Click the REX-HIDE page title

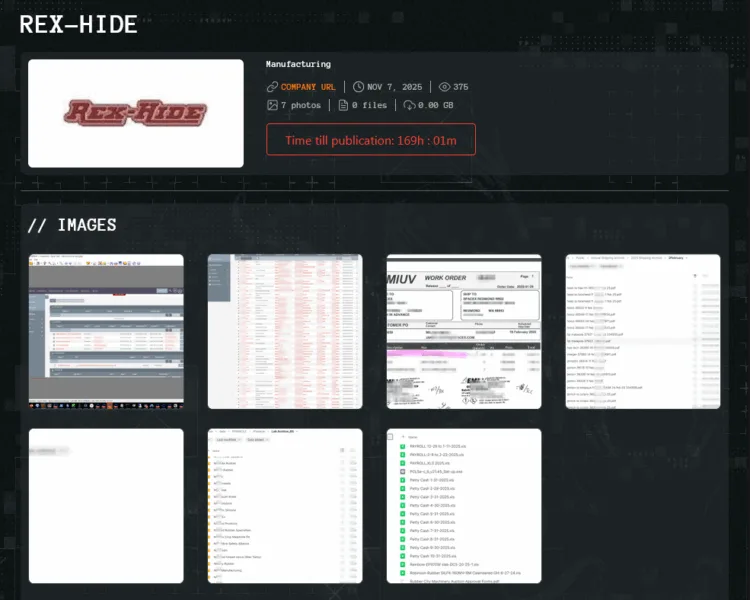point(78,24)
